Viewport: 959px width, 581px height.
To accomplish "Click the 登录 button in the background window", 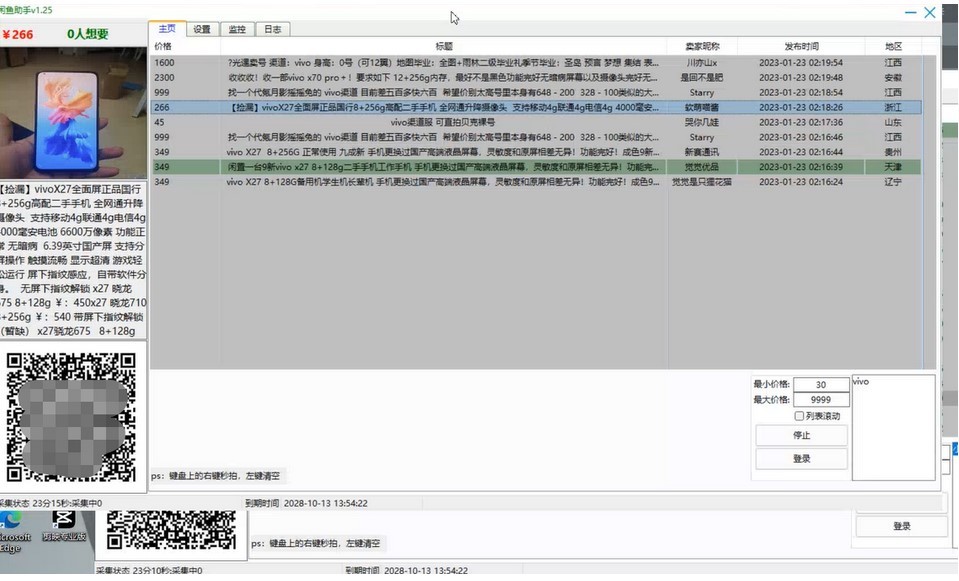I will point(902,526).
